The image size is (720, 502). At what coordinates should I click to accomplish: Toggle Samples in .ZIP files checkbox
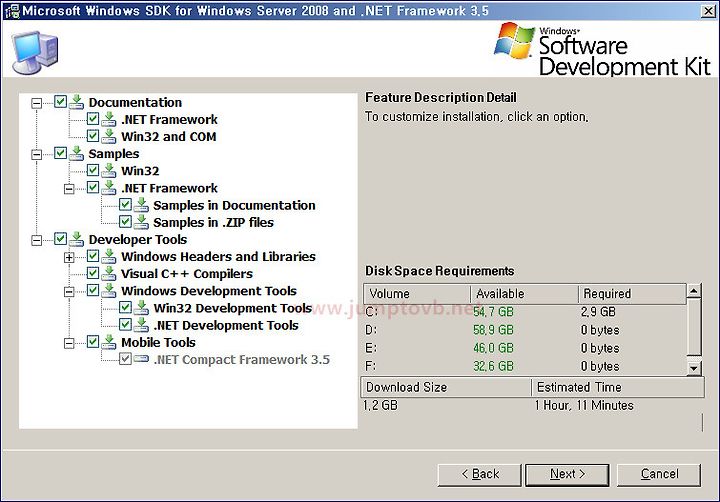click(x=125, y=221)
